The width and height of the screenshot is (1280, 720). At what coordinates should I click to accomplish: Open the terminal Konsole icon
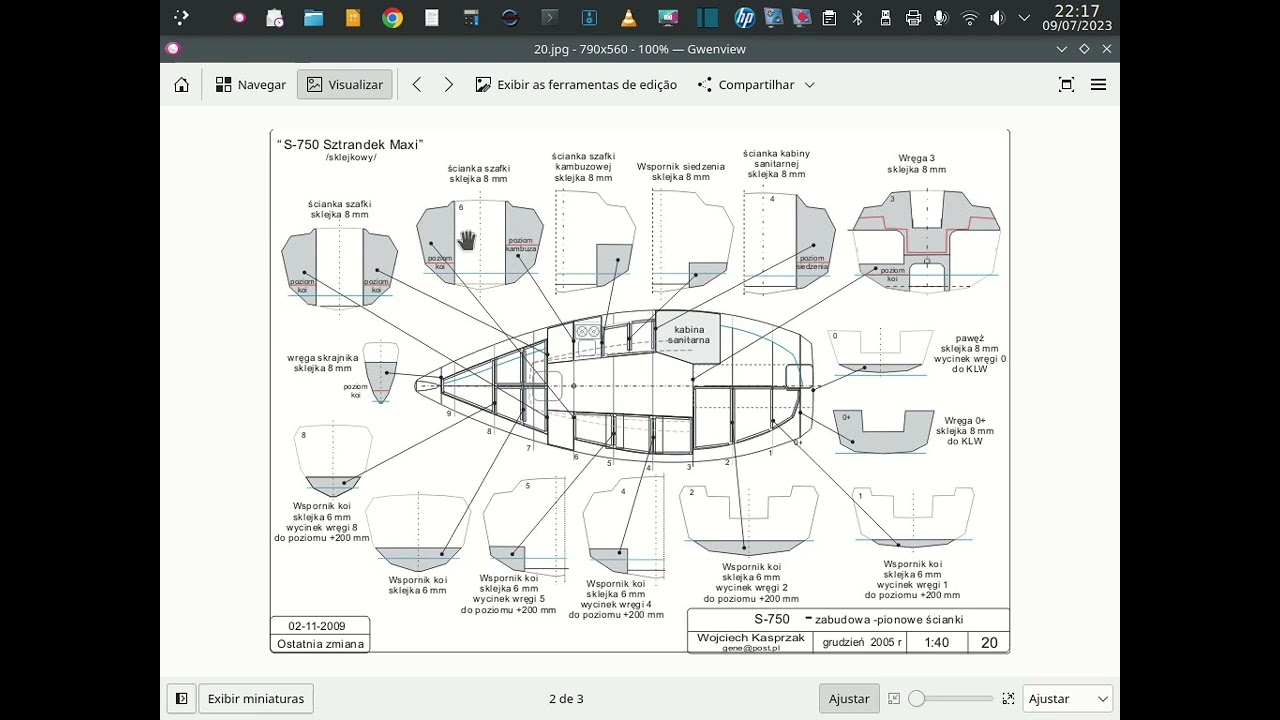click(550, 17)
